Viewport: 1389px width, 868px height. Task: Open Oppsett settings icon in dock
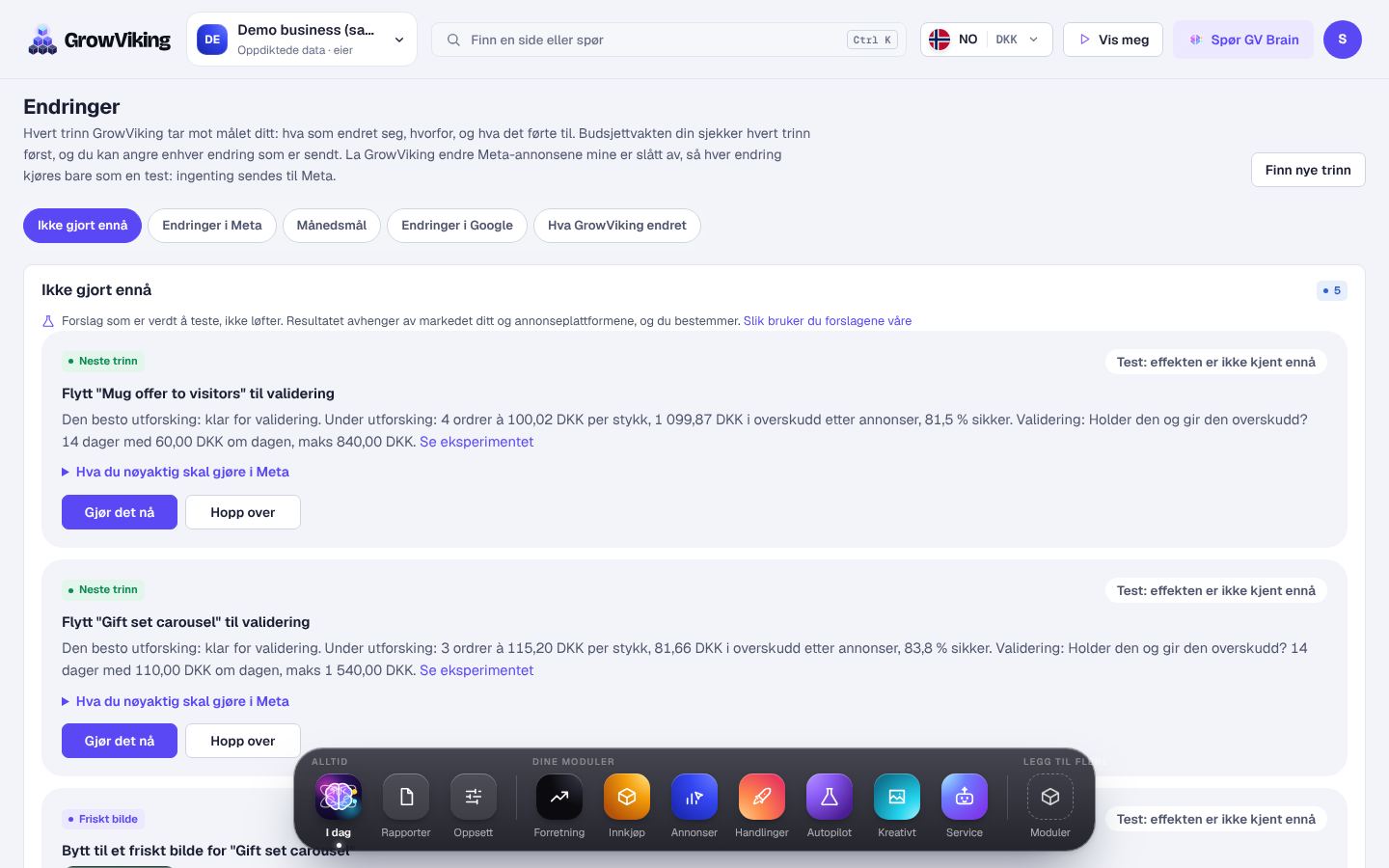(x=474, y=797)
